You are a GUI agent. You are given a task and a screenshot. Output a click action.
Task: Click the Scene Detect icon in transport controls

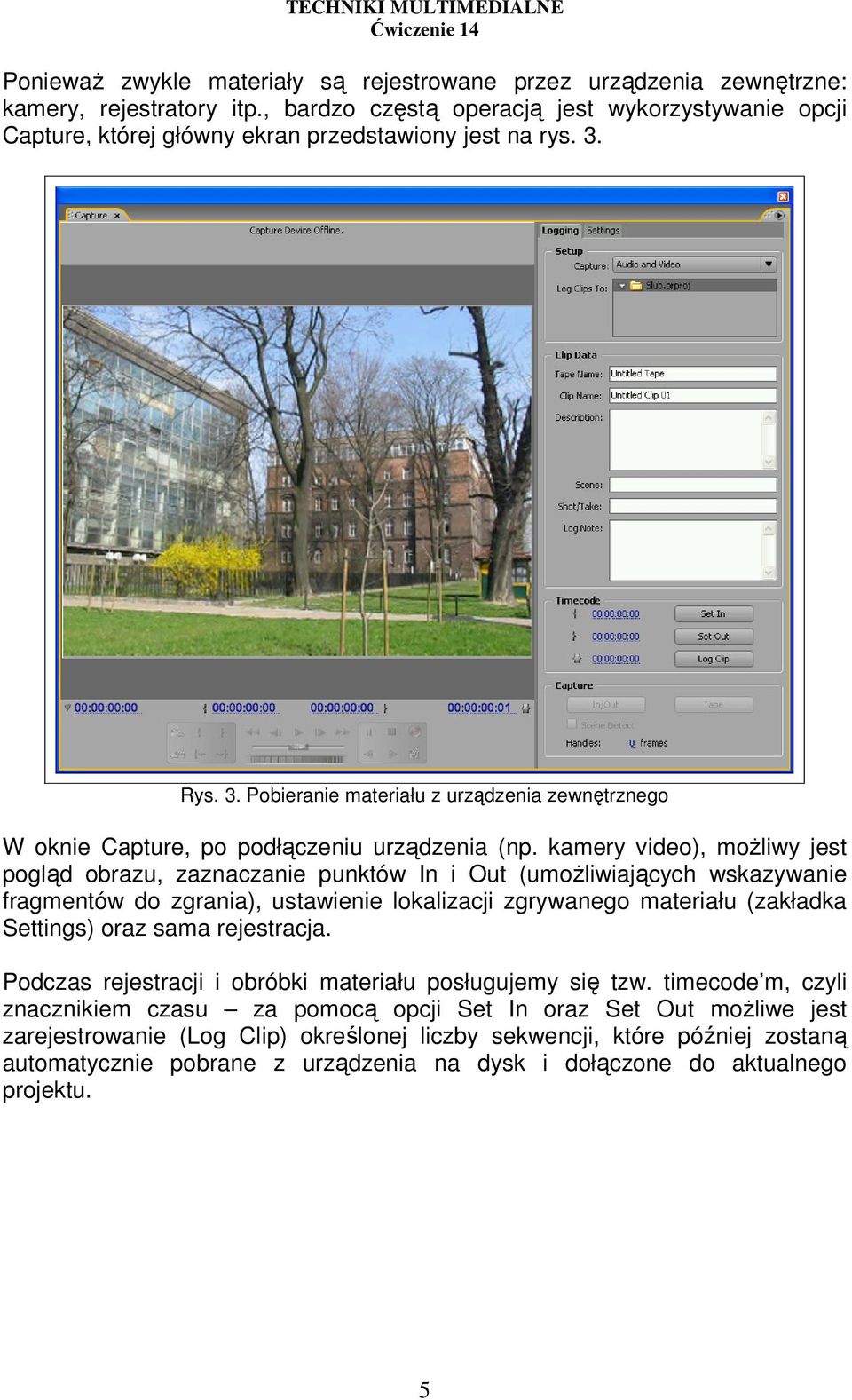pos(414,755)
